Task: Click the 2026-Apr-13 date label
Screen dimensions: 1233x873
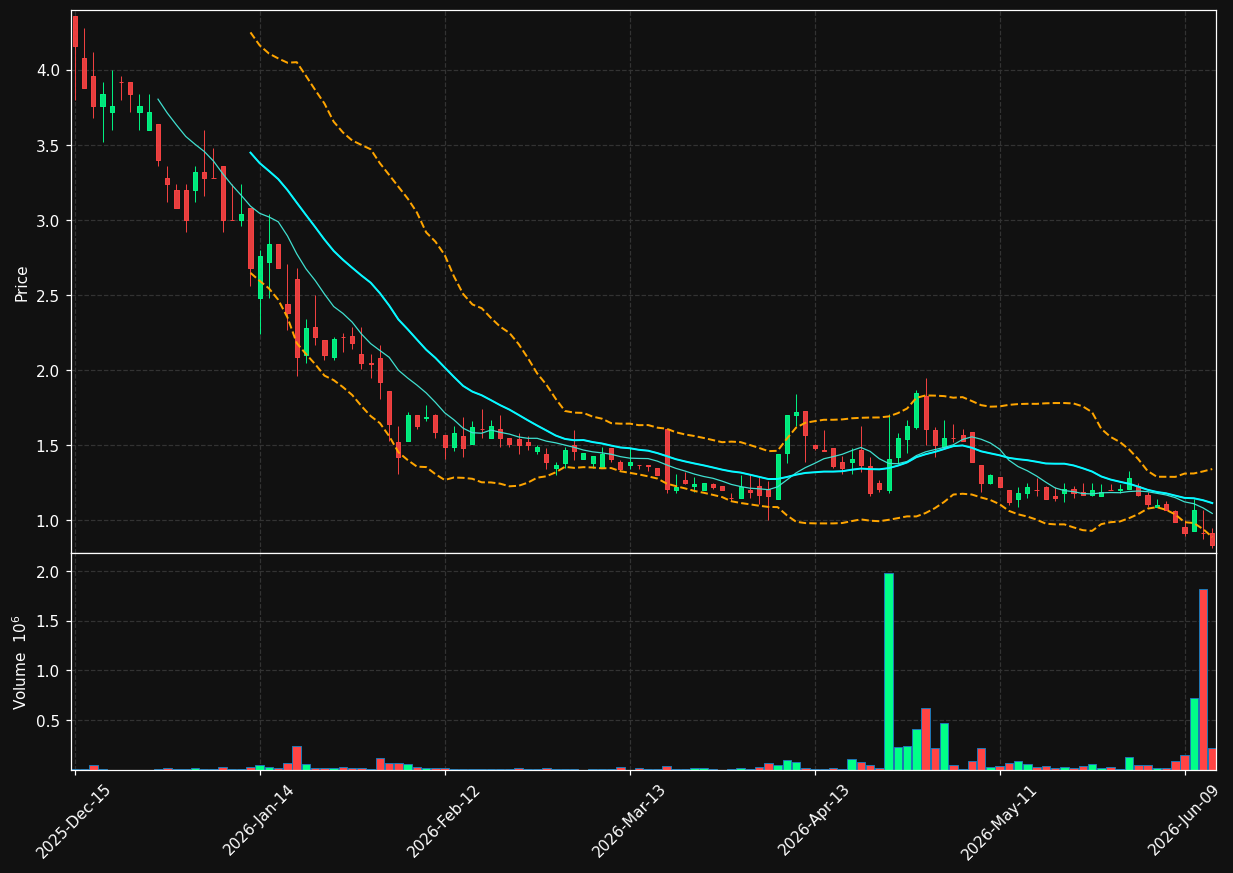Action: (813, 820)
